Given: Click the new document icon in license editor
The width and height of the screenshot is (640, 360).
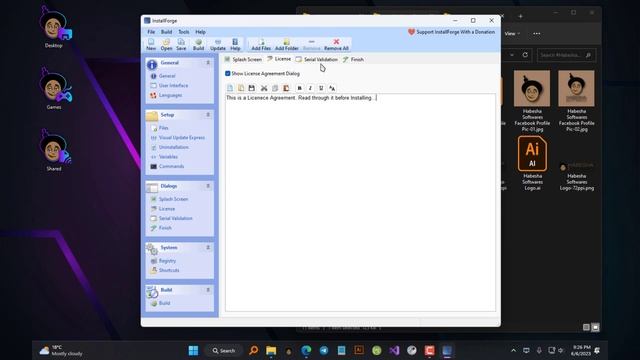Looking at the screenshot, I should click(x=230, y=88).
